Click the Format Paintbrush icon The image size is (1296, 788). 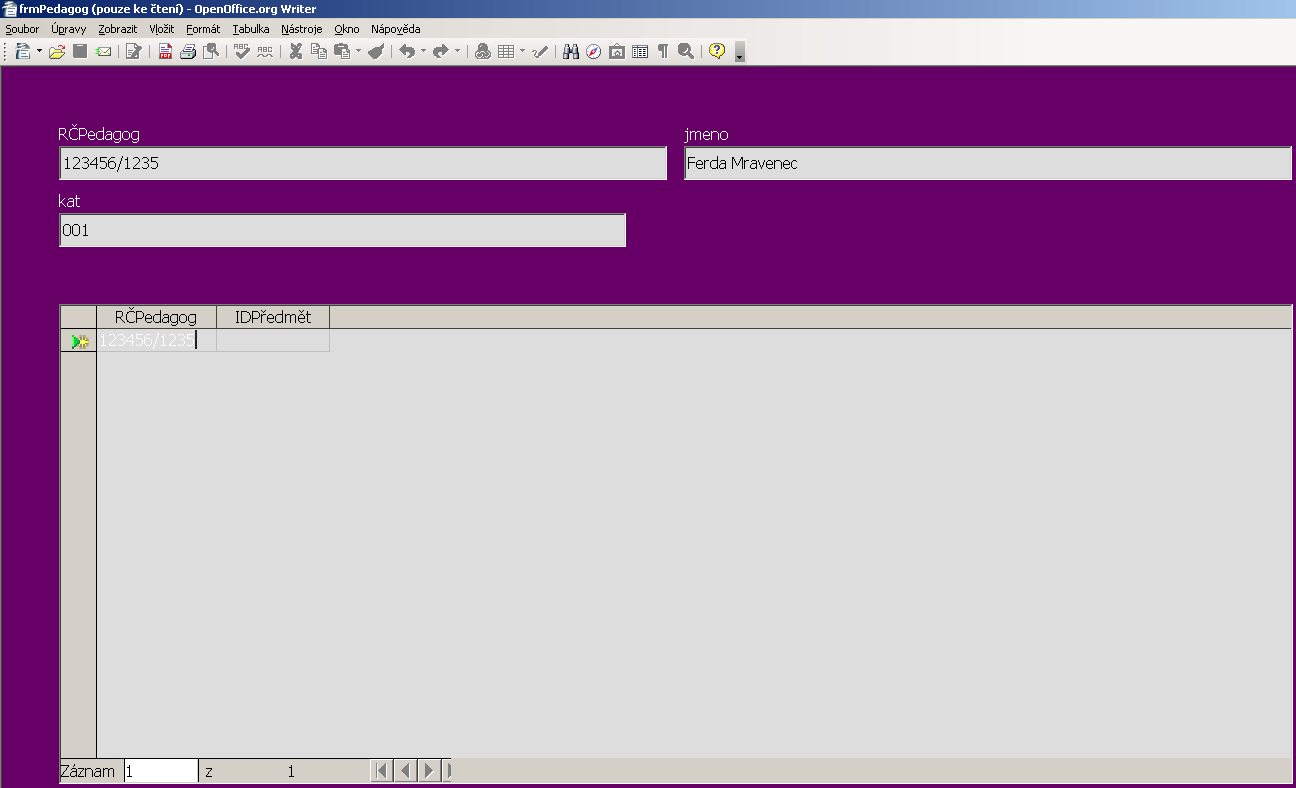pos(376,51)
